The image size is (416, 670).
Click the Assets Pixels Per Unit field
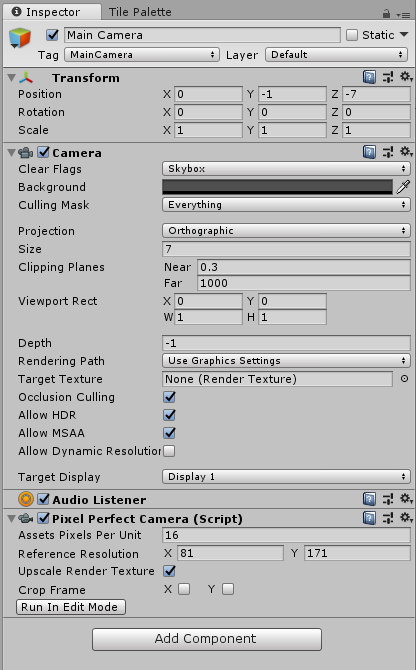286,535
